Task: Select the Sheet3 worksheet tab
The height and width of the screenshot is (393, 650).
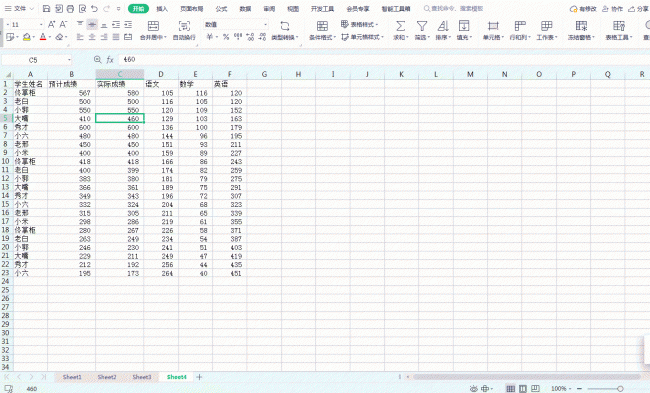Action: pyautogui.click(x=142, y=377)
